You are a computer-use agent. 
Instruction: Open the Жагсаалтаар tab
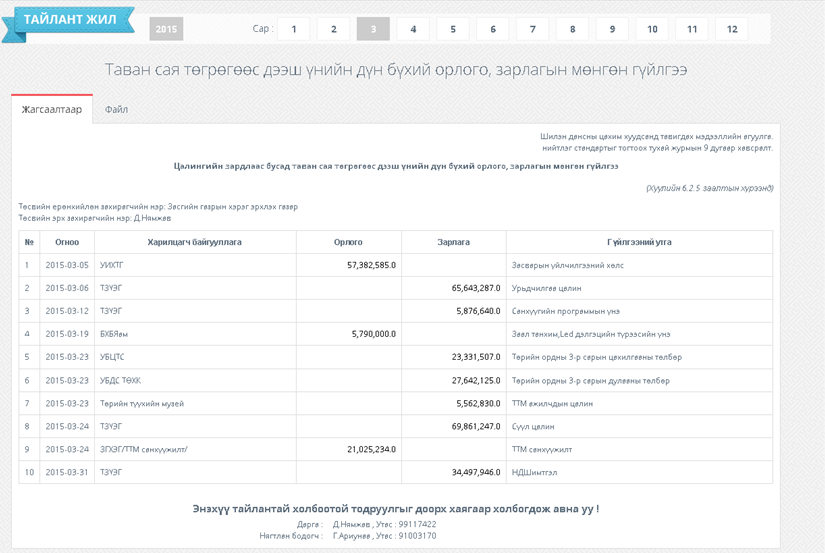[52, 109]
